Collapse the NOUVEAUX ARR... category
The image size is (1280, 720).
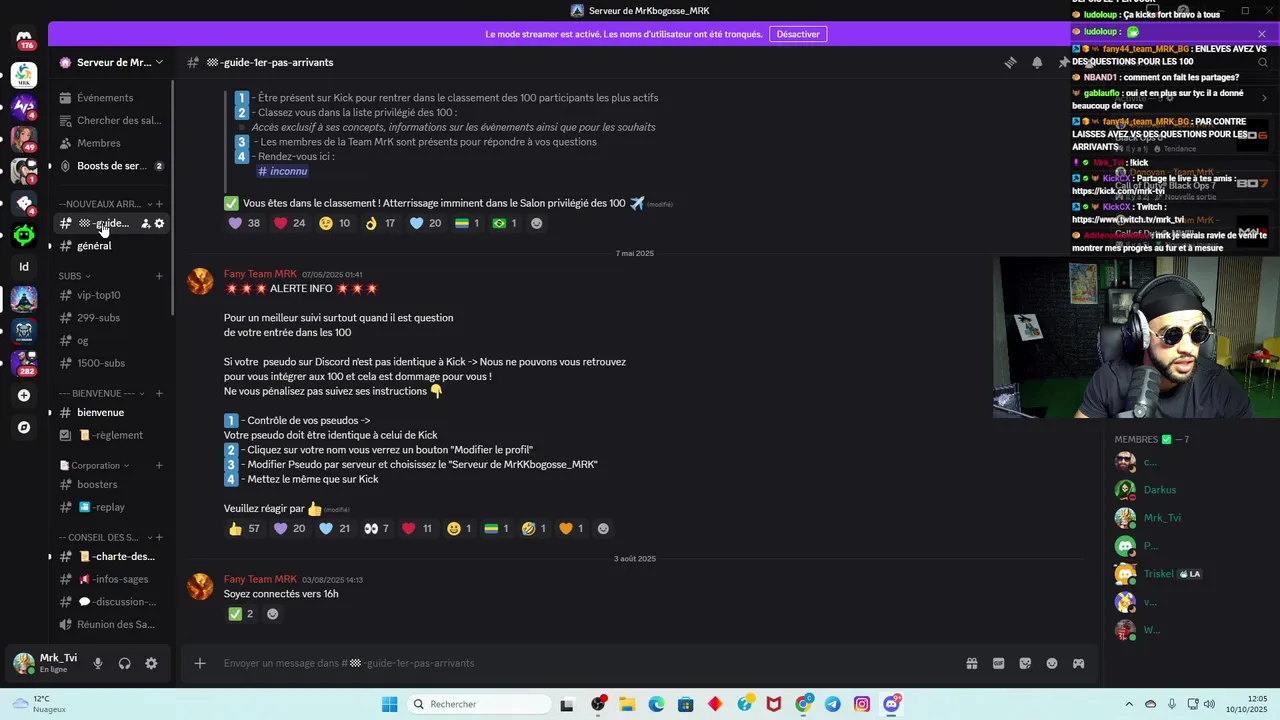pyautogui.click(x=105, y=204)
